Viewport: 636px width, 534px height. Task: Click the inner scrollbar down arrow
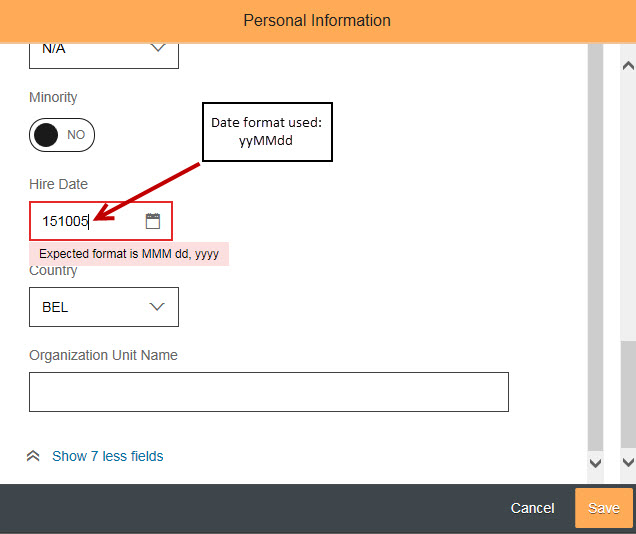[595, 463]
